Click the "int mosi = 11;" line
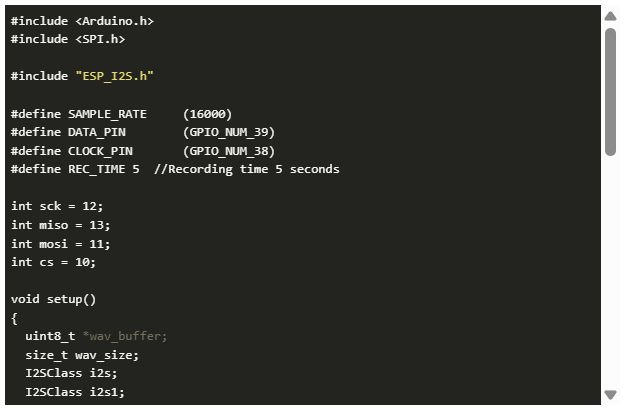Image resolution: width=631 pixels, height=412 pixels. tap(61, 244)
